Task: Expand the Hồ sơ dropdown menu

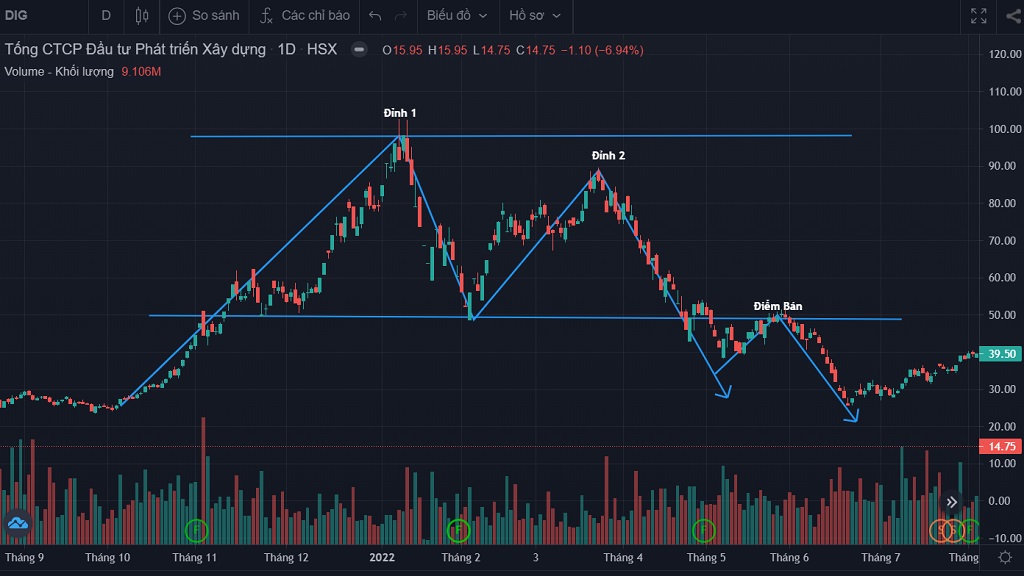Action: pos(535,16)
